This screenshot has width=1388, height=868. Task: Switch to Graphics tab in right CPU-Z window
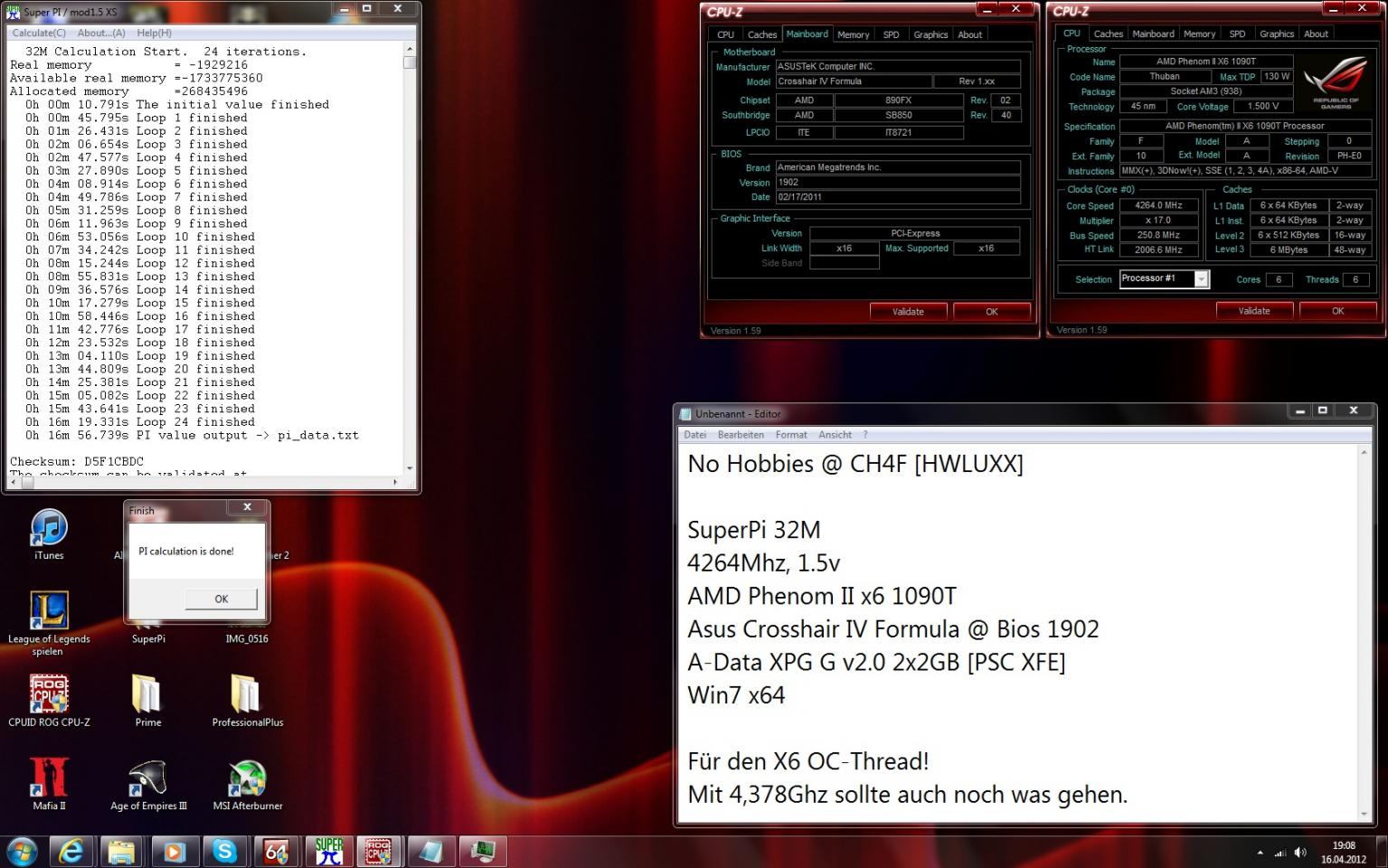tap(1277, 33)
